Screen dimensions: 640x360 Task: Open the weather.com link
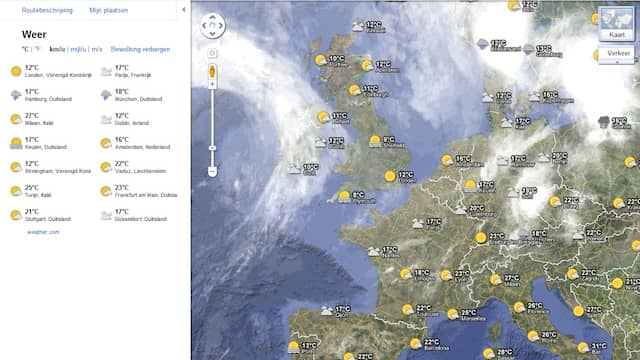(43, 232)
